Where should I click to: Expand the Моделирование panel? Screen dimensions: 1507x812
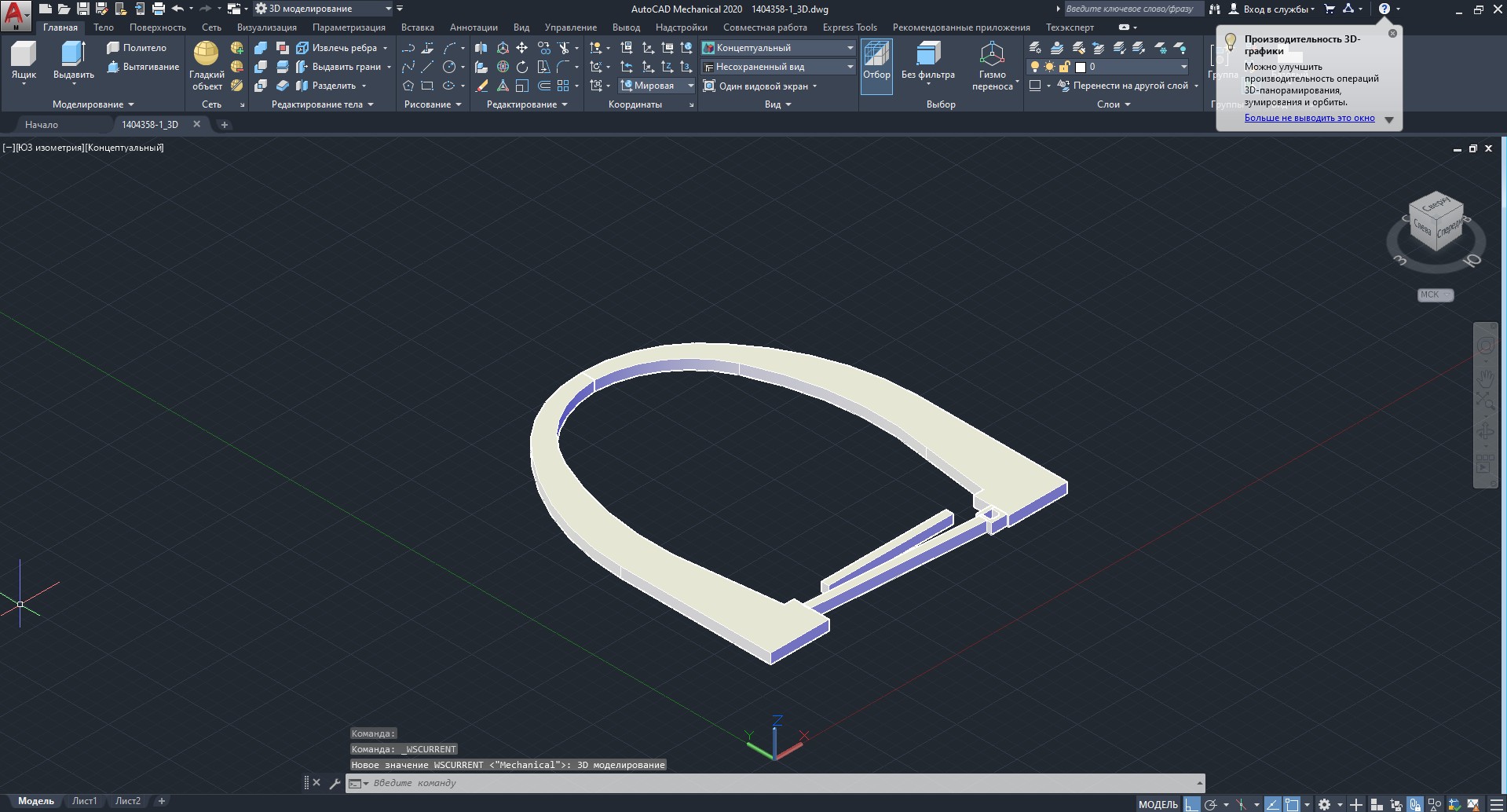[93, 104]
